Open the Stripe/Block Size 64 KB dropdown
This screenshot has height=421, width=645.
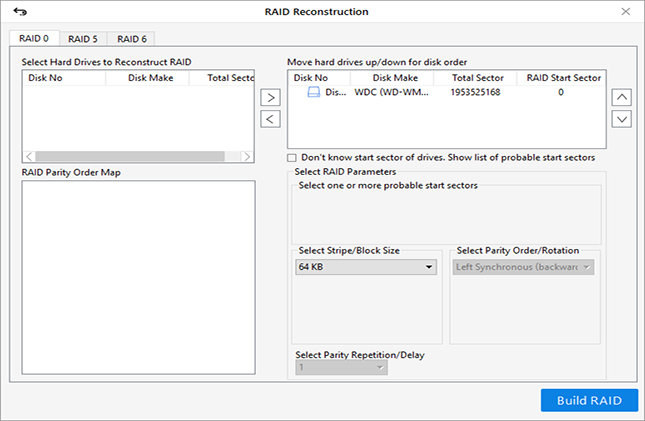coord(366,267)
